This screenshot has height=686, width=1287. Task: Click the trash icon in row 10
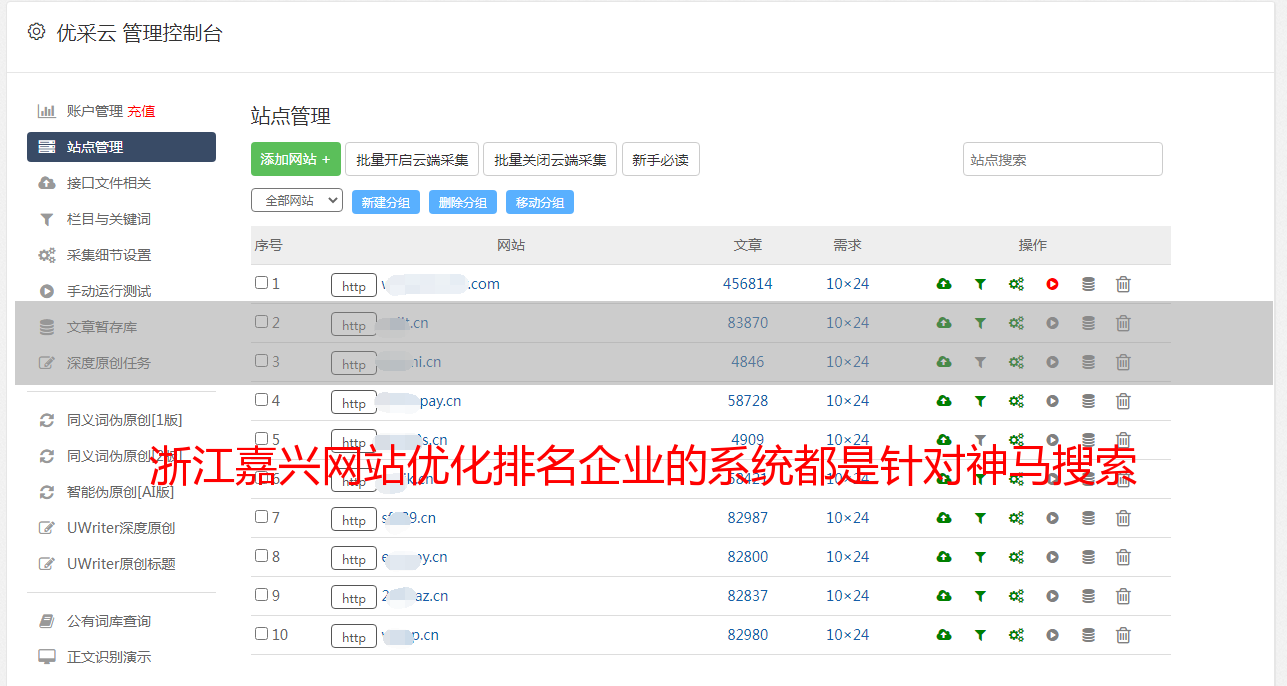click(1123, 635)
